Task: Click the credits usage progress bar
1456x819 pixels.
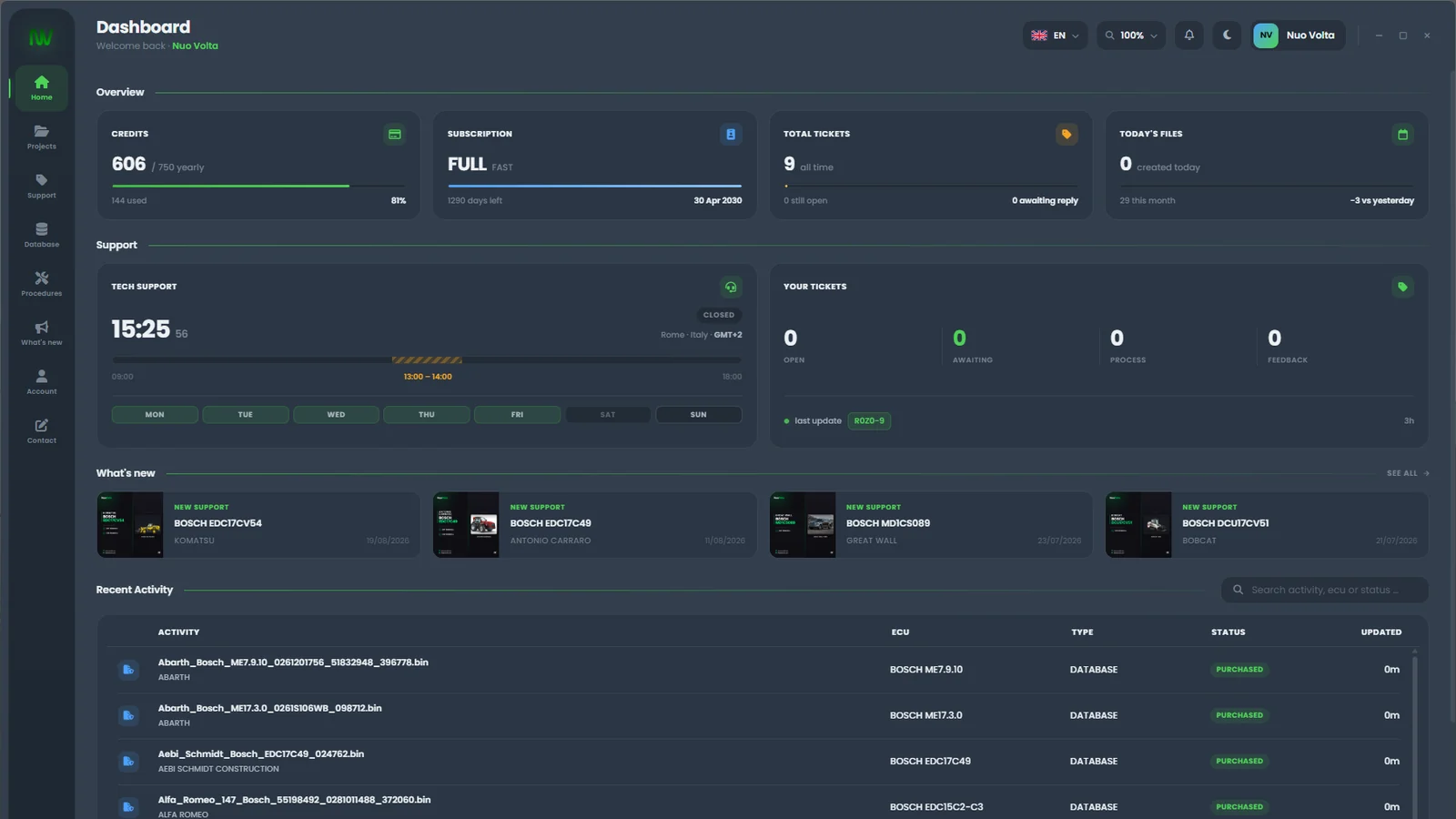Action: pos(259,187)
